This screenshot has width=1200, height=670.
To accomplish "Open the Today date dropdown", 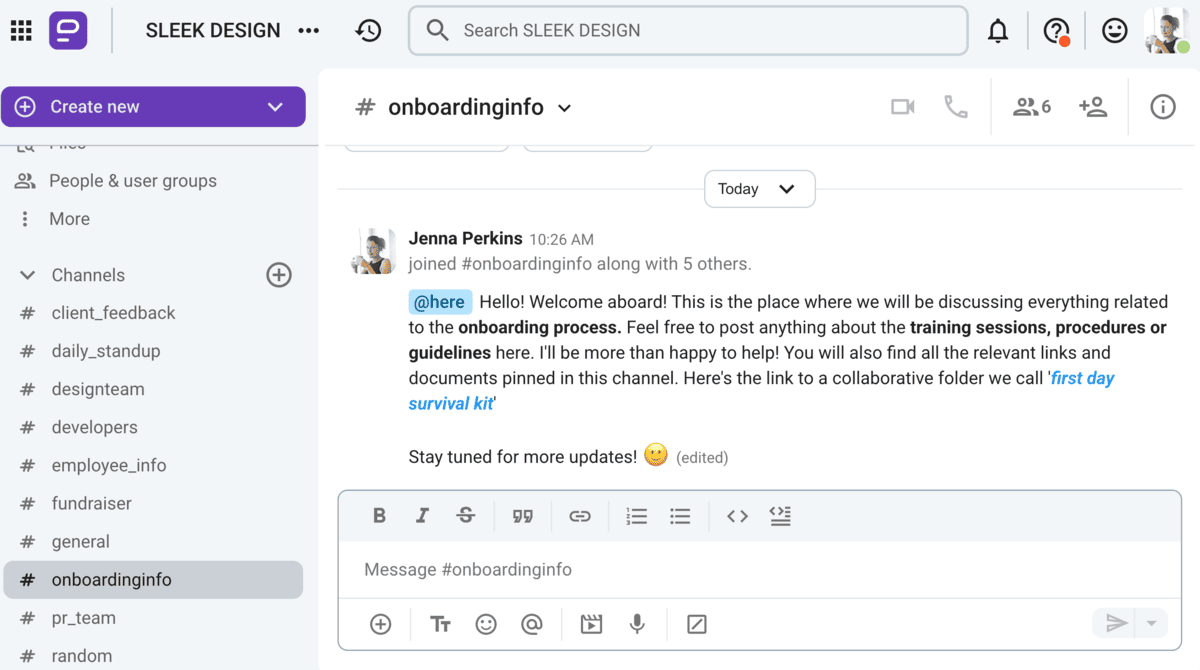I will pyautogui.click(x=759, y=189).
